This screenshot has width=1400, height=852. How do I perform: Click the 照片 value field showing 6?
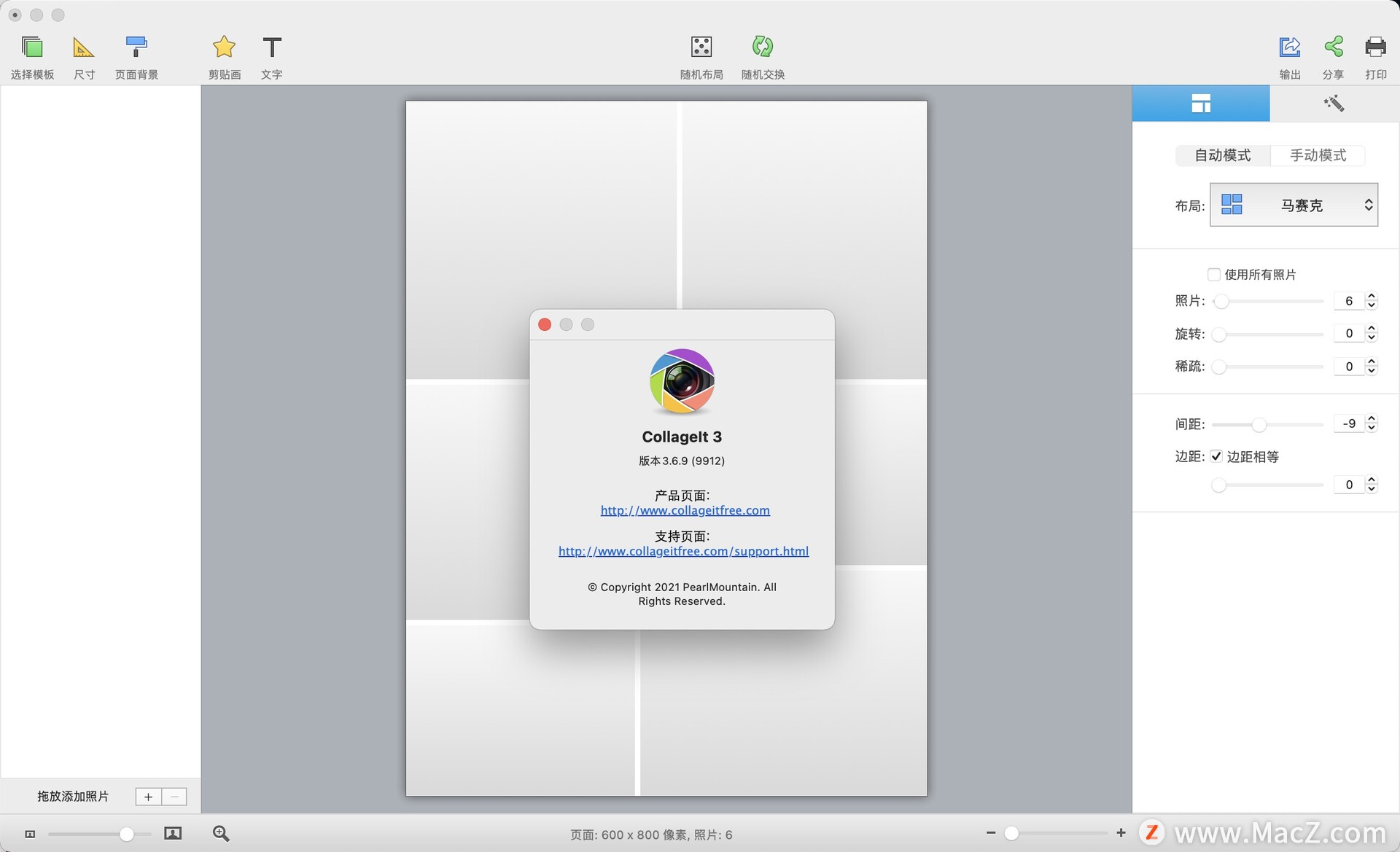[1348, 301]
